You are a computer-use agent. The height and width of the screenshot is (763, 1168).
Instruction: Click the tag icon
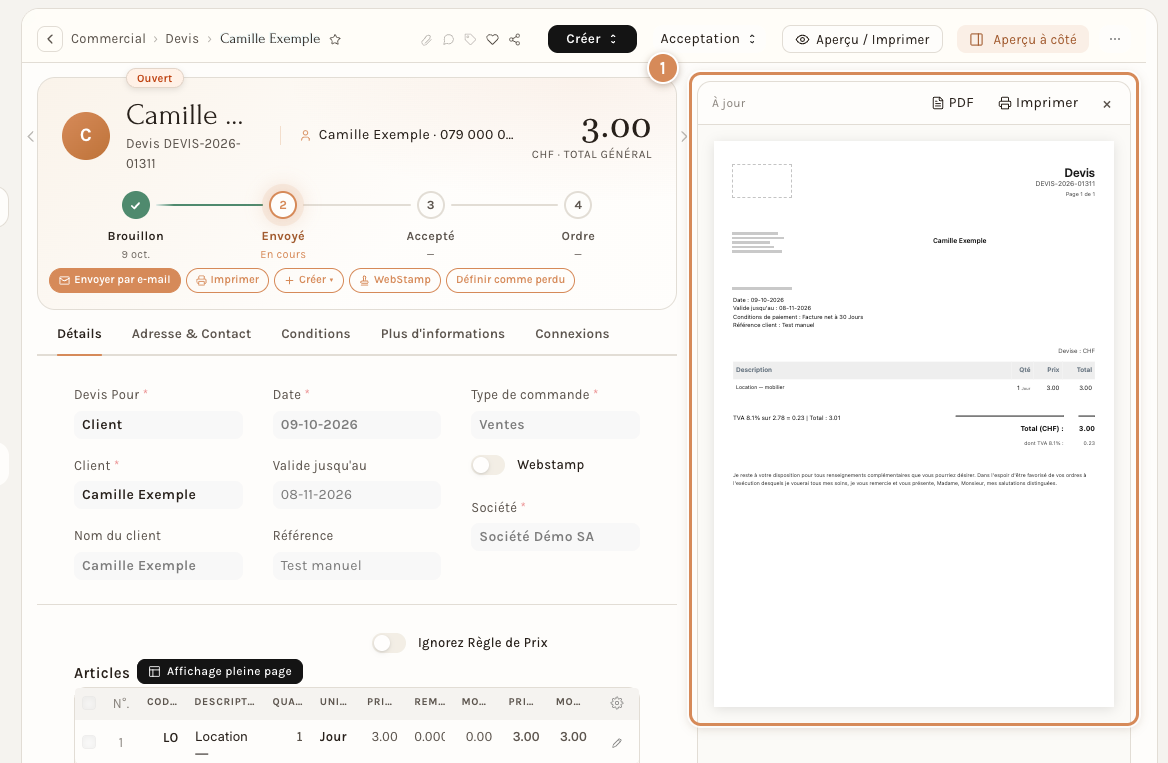[x=470, y=39]
